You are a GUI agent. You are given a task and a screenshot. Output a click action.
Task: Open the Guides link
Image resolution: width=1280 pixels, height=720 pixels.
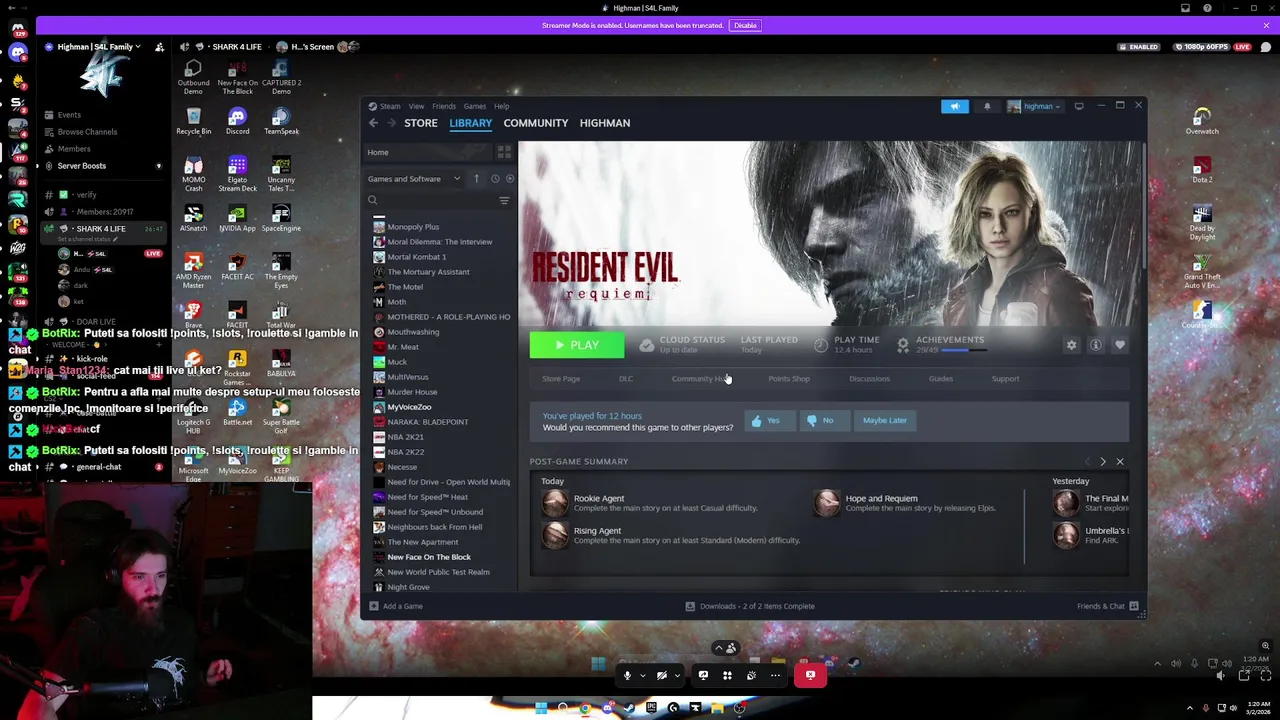coord(941,379)
